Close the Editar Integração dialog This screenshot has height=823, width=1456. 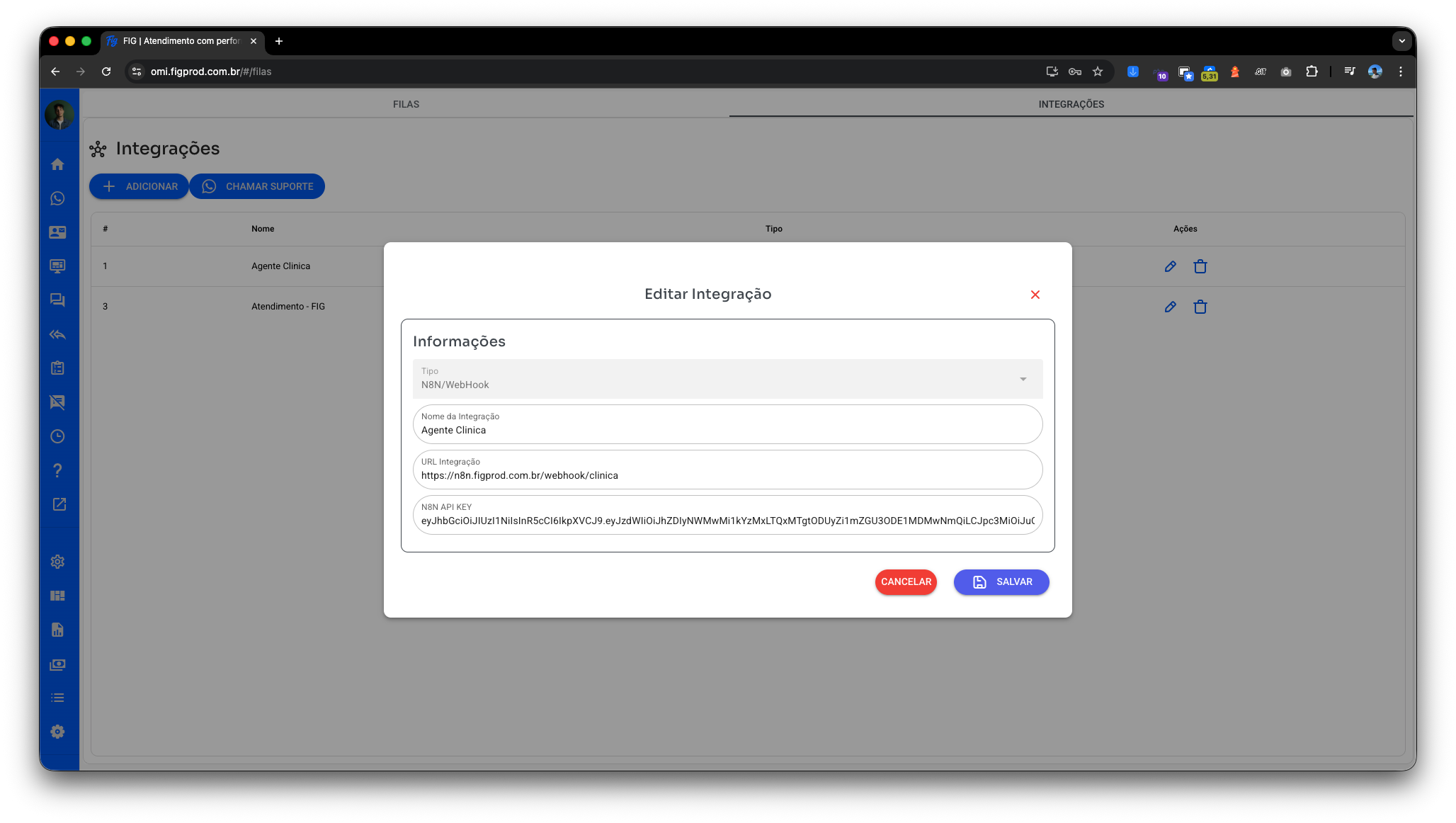tap(1035, 295)
